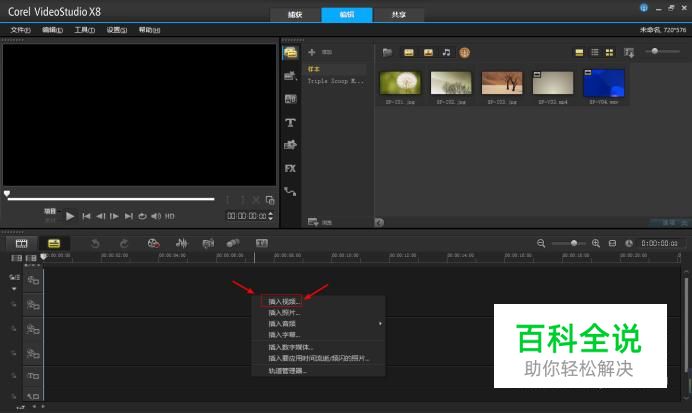Open the Capture step tab

coord(295,15)
